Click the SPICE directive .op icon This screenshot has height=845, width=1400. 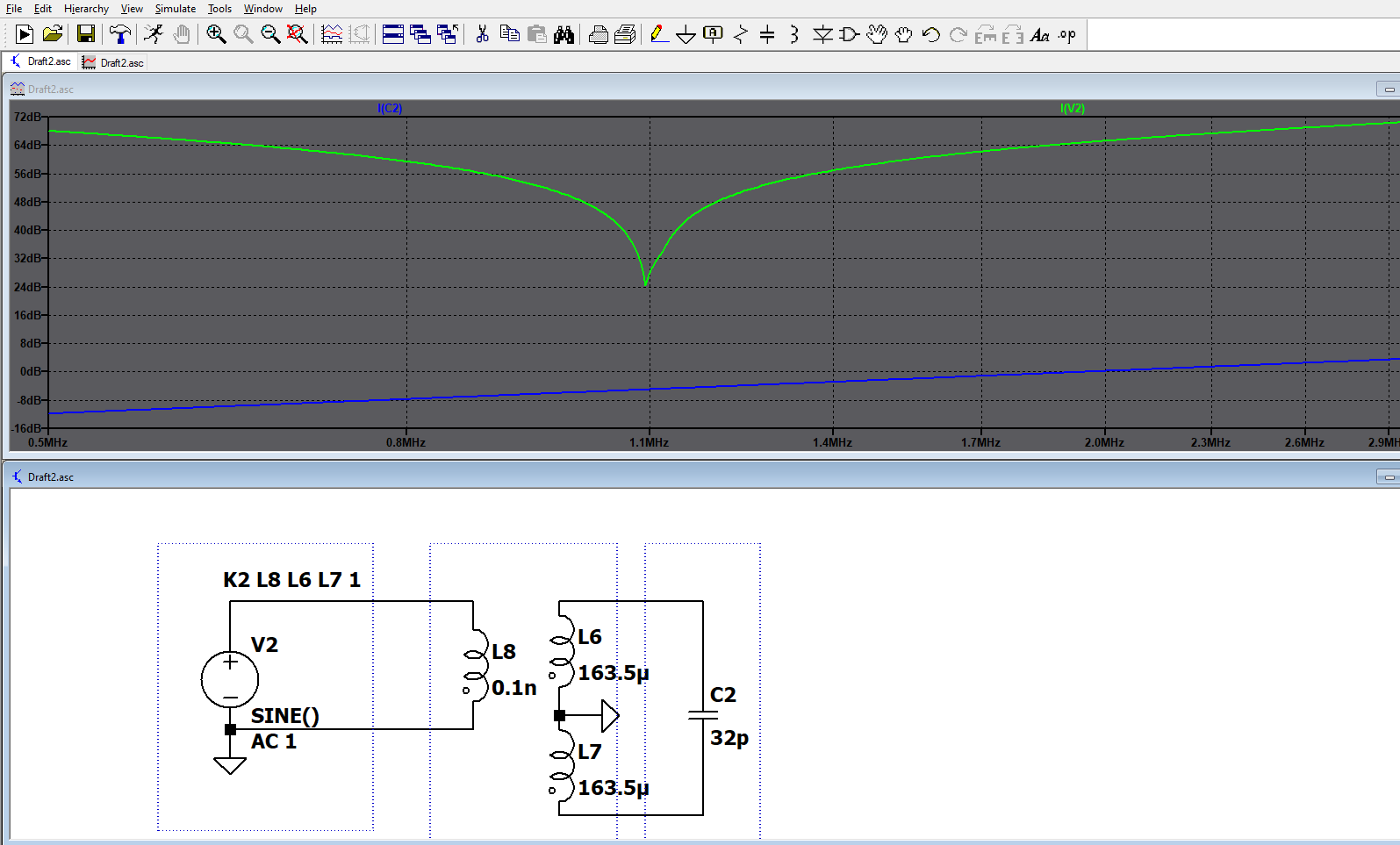(x=1067, y=34)
